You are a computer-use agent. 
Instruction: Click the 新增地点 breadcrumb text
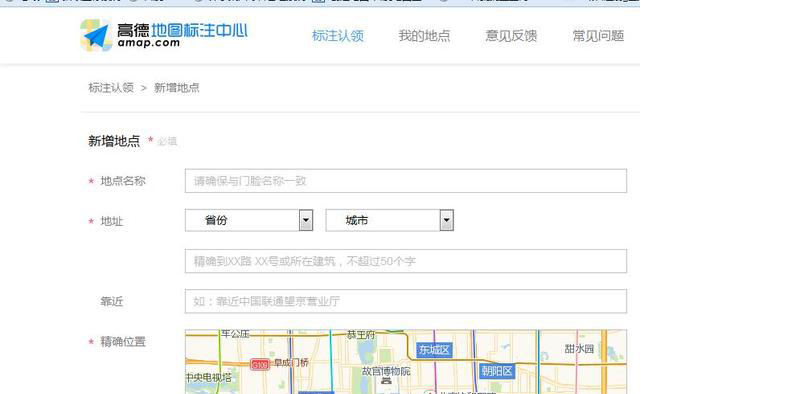177,88
